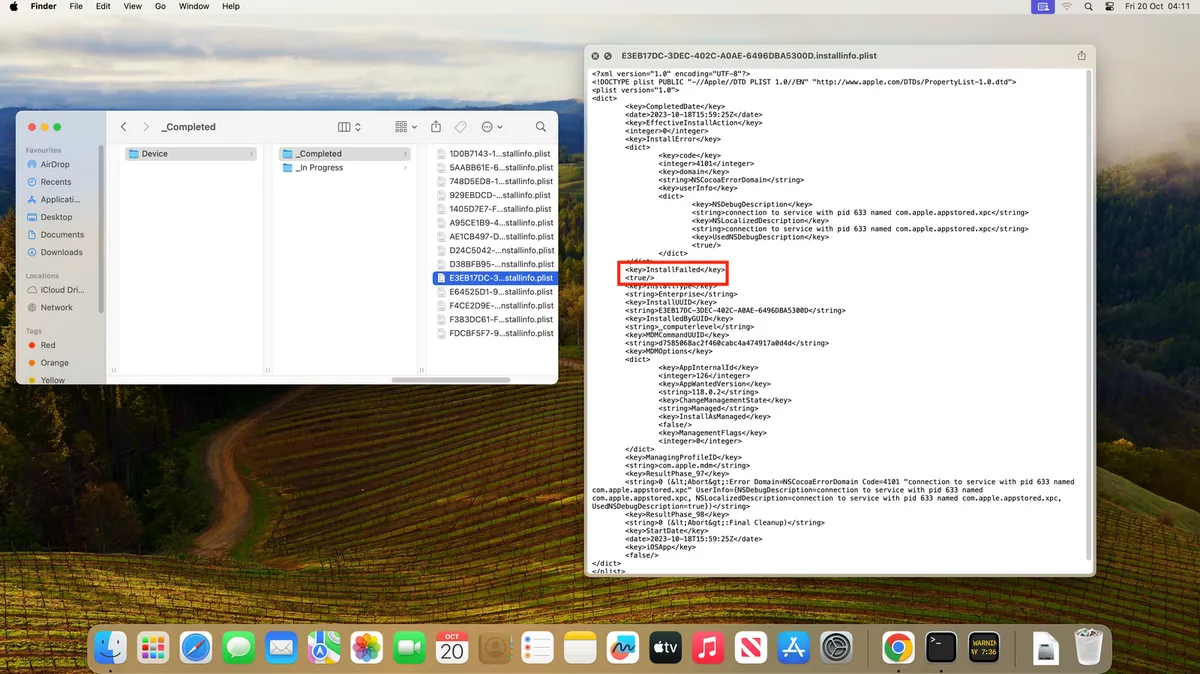
Task: Select the Device folder column item
Action: (190, 154)
